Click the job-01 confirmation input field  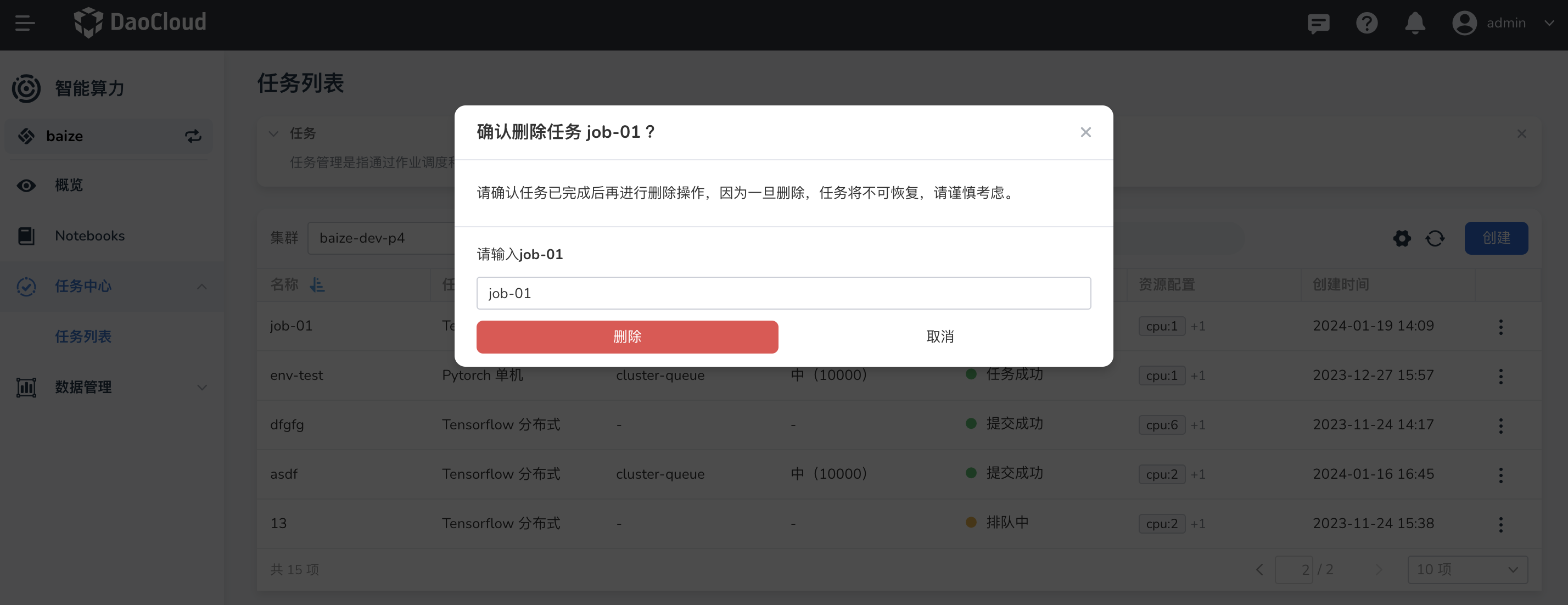pyautogui.click(x=783, y=293)
